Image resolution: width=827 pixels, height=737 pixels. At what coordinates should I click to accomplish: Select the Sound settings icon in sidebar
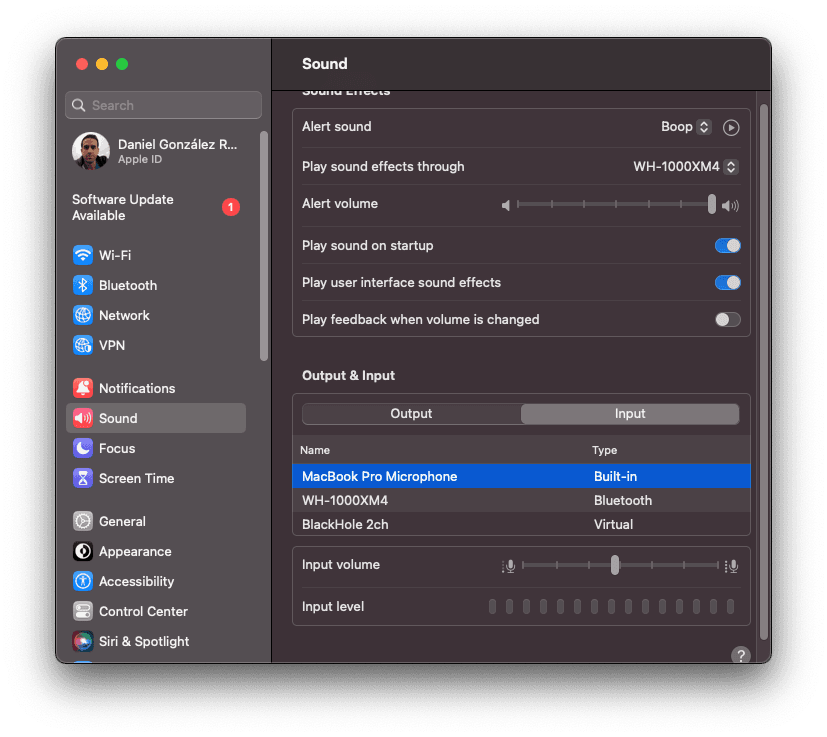pyautogui.click(x=85, y=418)
